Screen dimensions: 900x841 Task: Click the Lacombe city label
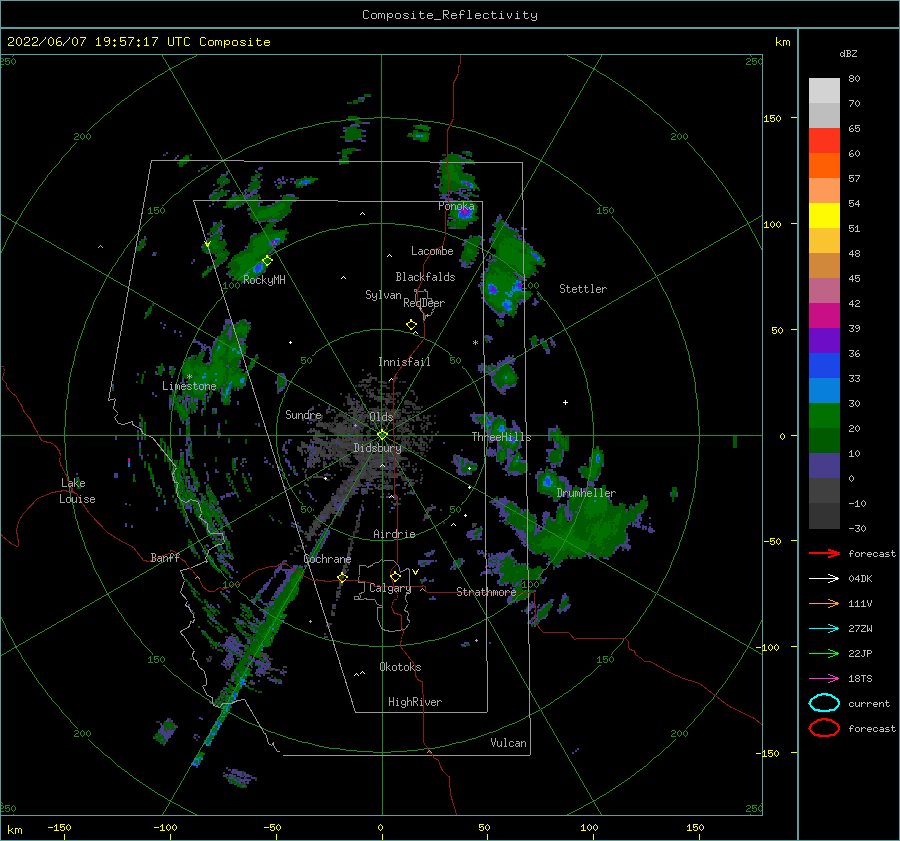432,251
